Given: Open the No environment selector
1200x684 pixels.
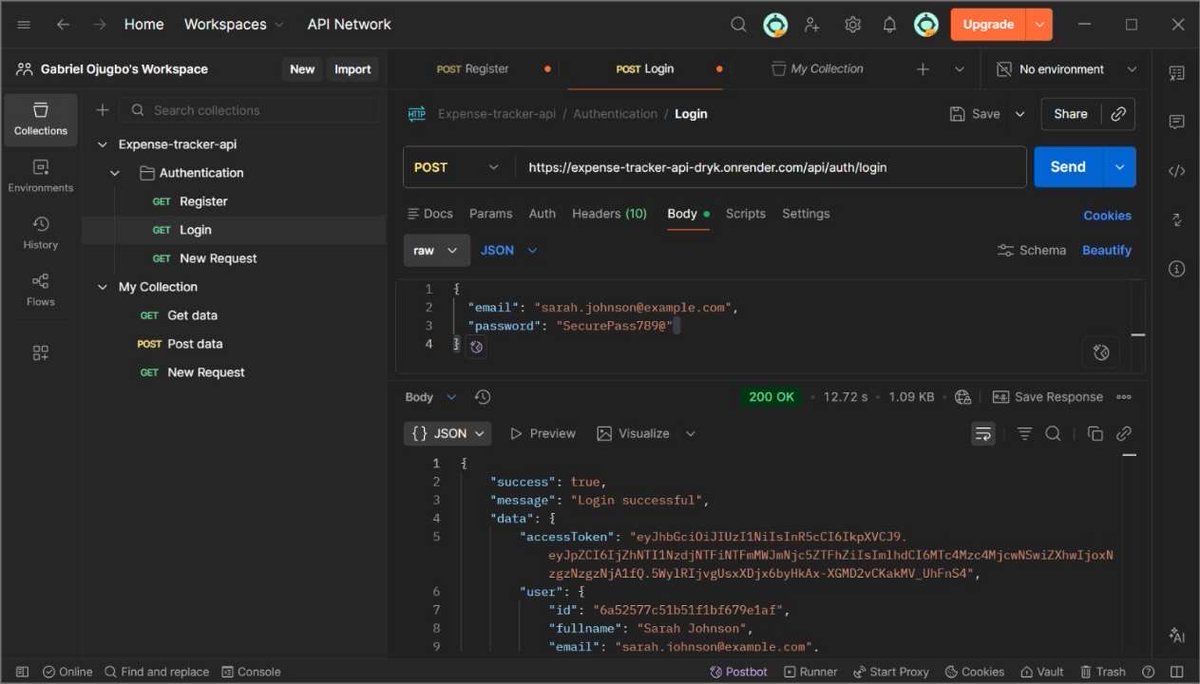Looking at the screenshot, I should (x=1068, y=69).
